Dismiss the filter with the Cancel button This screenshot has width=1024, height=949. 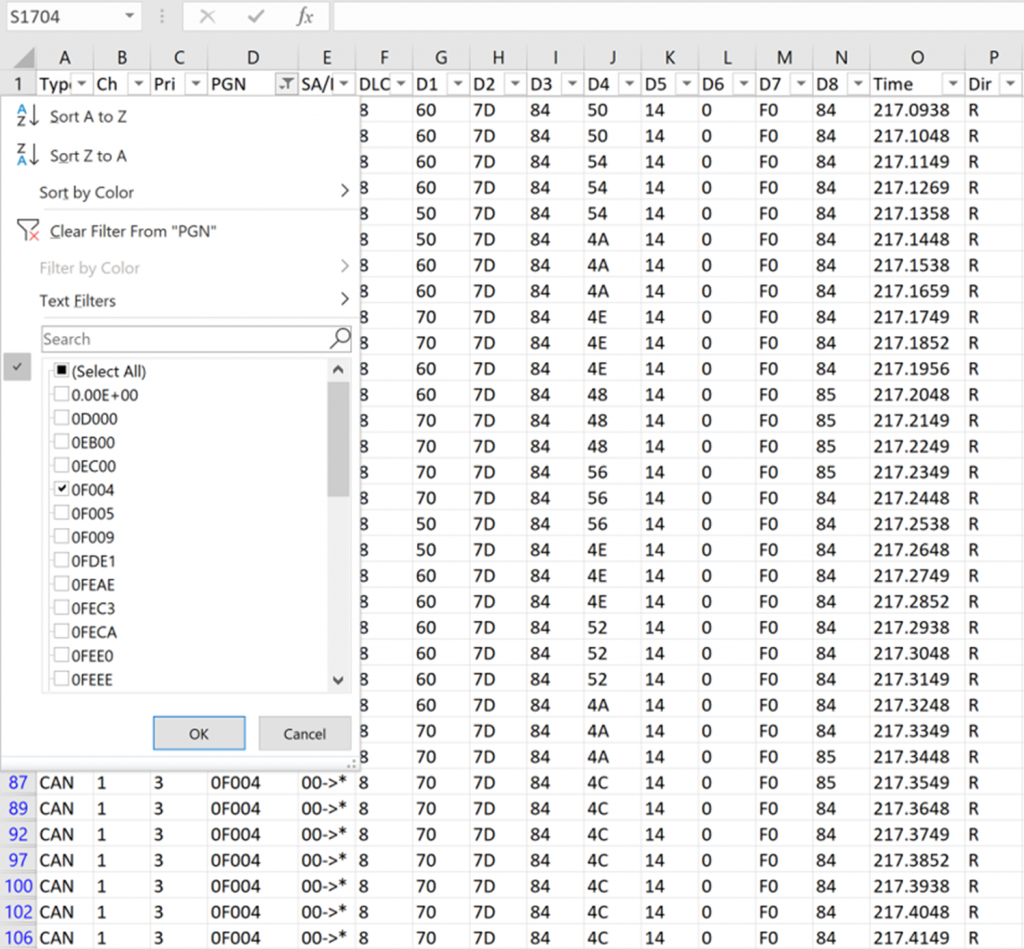pos(304,733)
